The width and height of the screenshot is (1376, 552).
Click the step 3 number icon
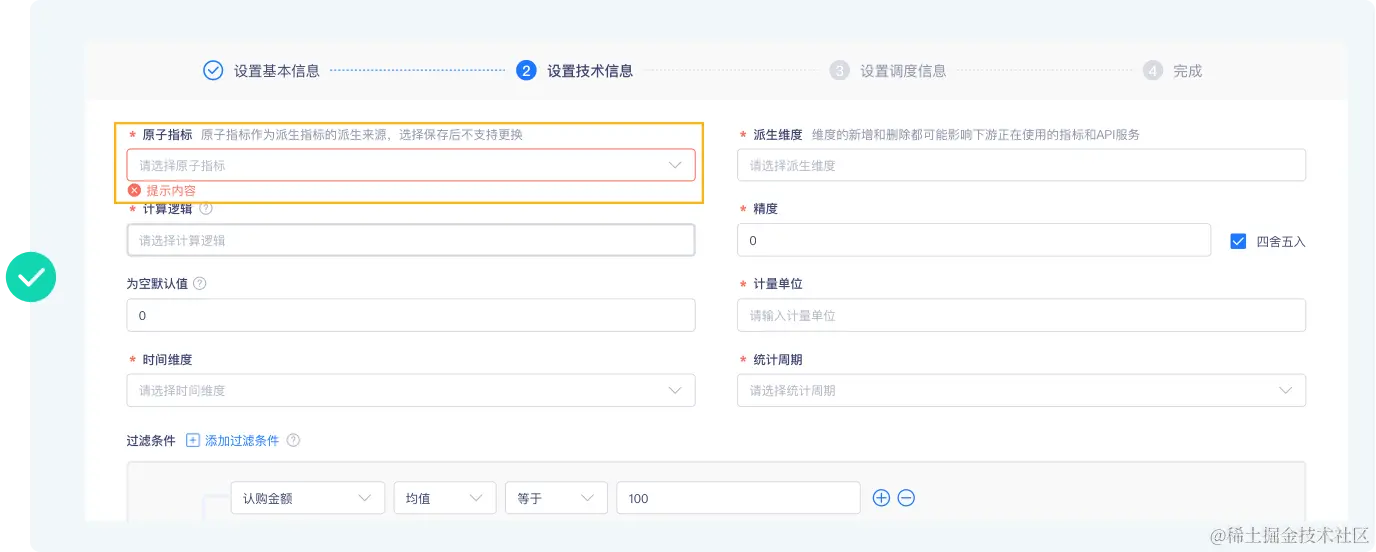(839, 71)
